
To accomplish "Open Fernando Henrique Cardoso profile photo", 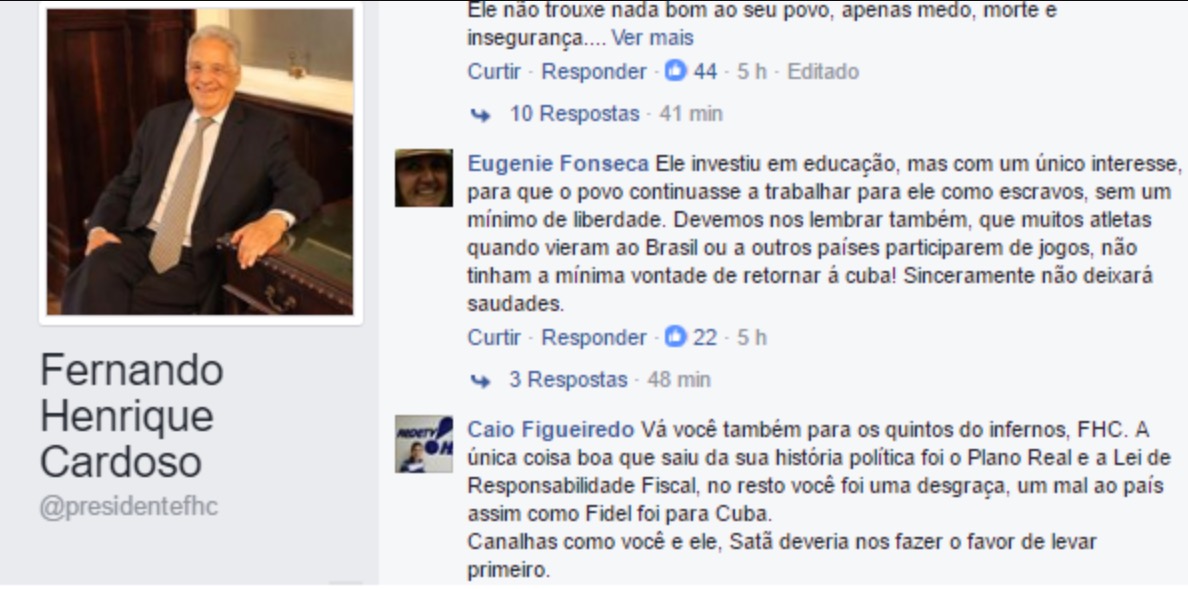I will click(x=200, y=161).
